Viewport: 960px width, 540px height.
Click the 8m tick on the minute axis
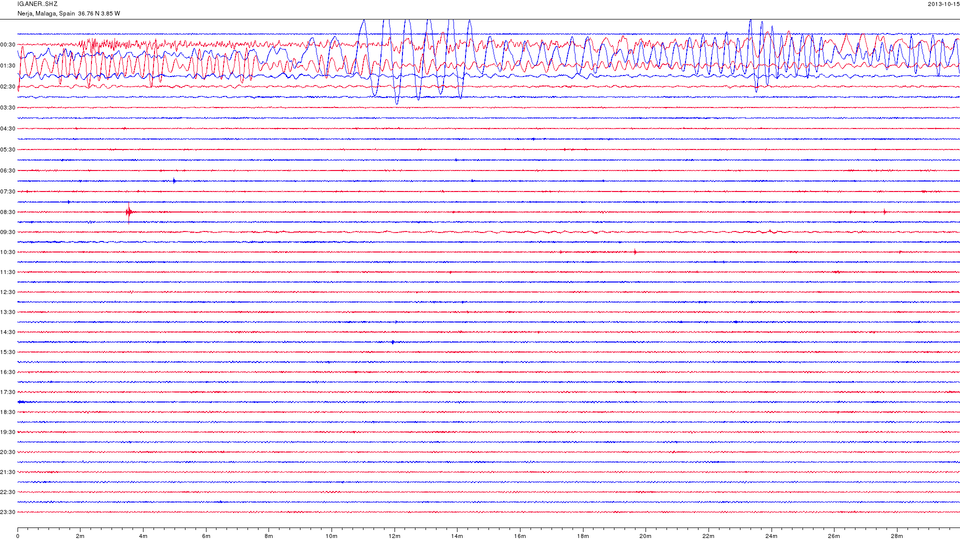click(x=269, y=536)
